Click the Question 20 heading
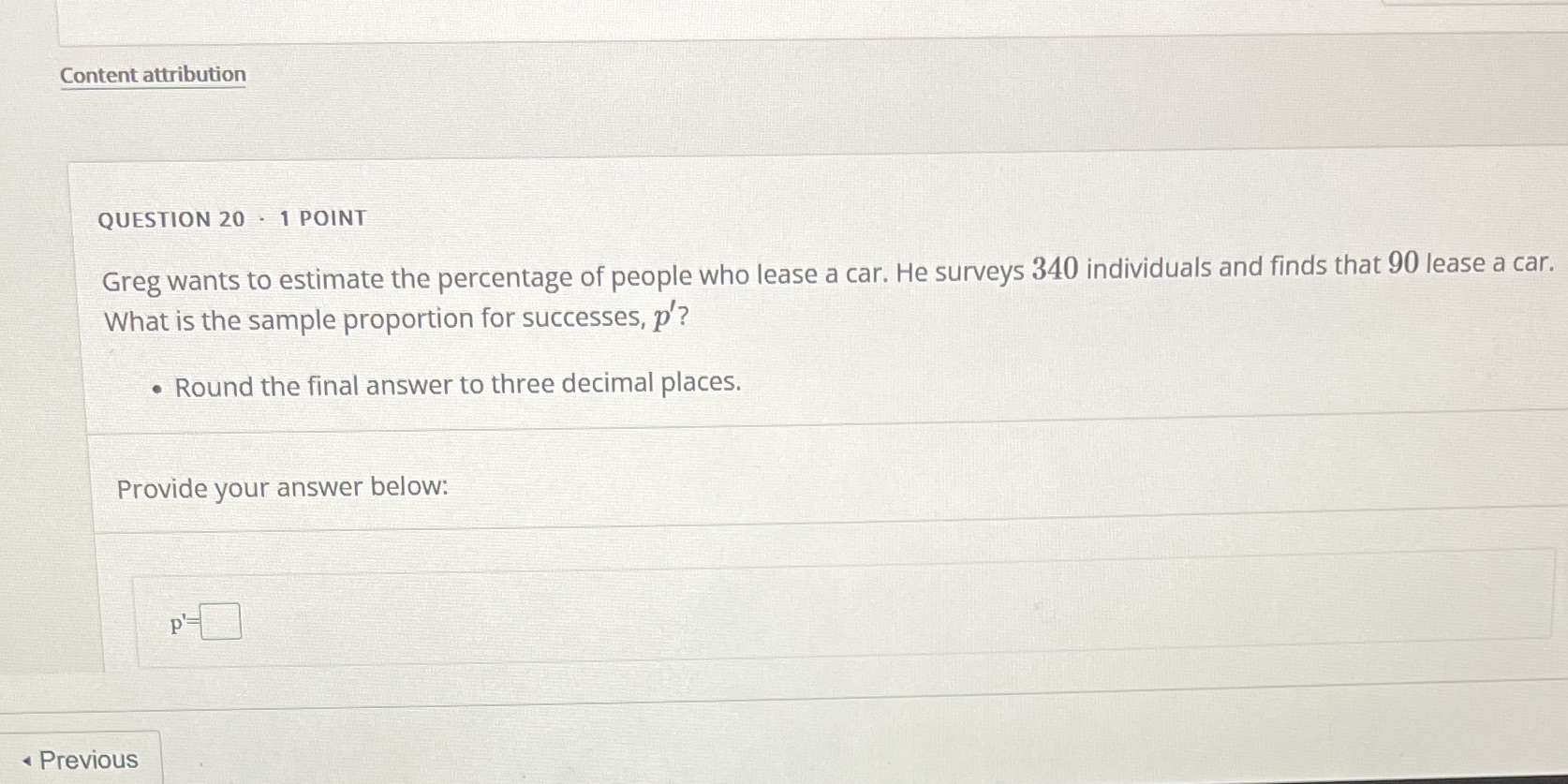 coord(171,218)
